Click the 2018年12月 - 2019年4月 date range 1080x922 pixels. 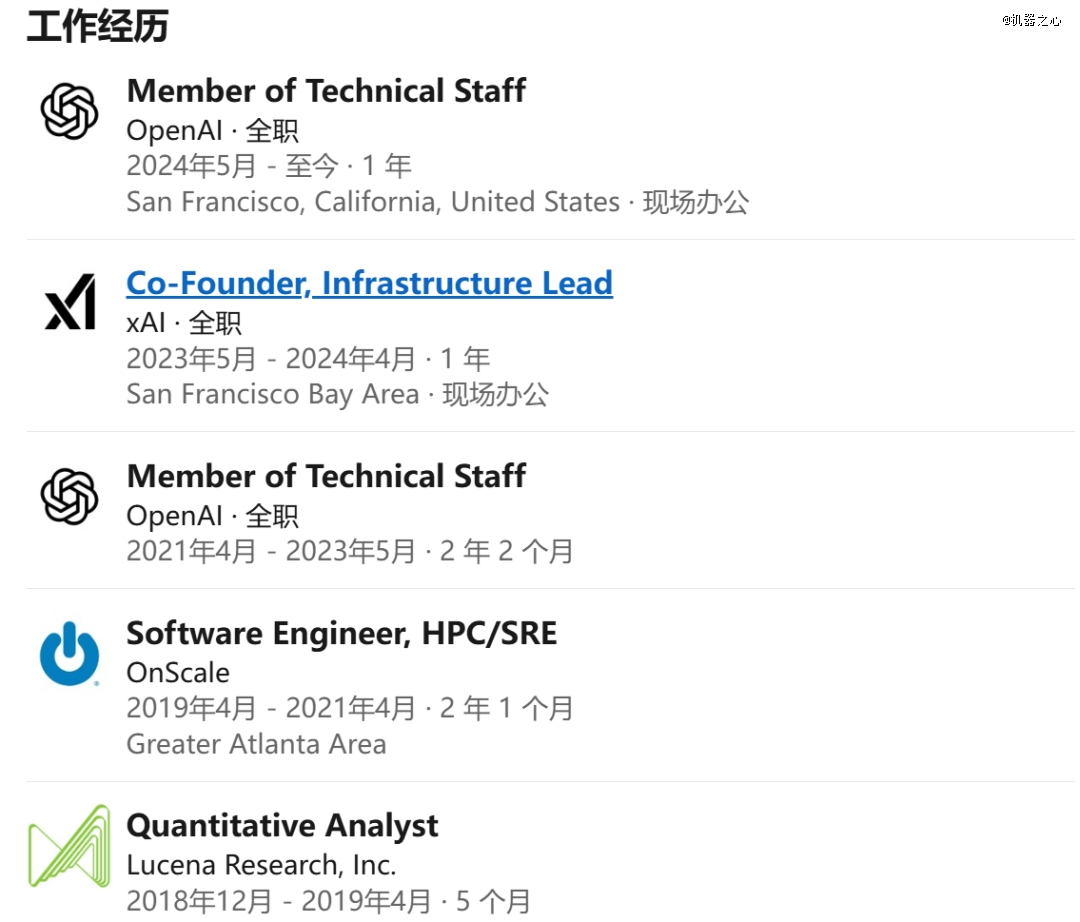point(278,901)
